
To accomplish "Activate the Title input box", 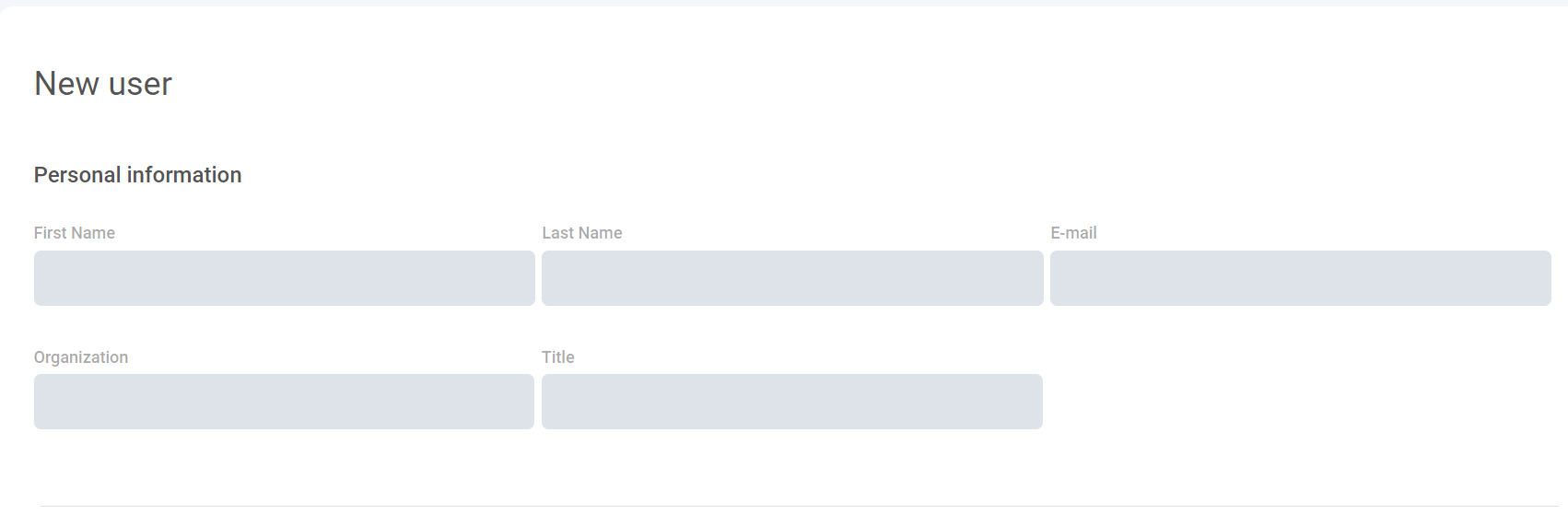I will (792, 402).
